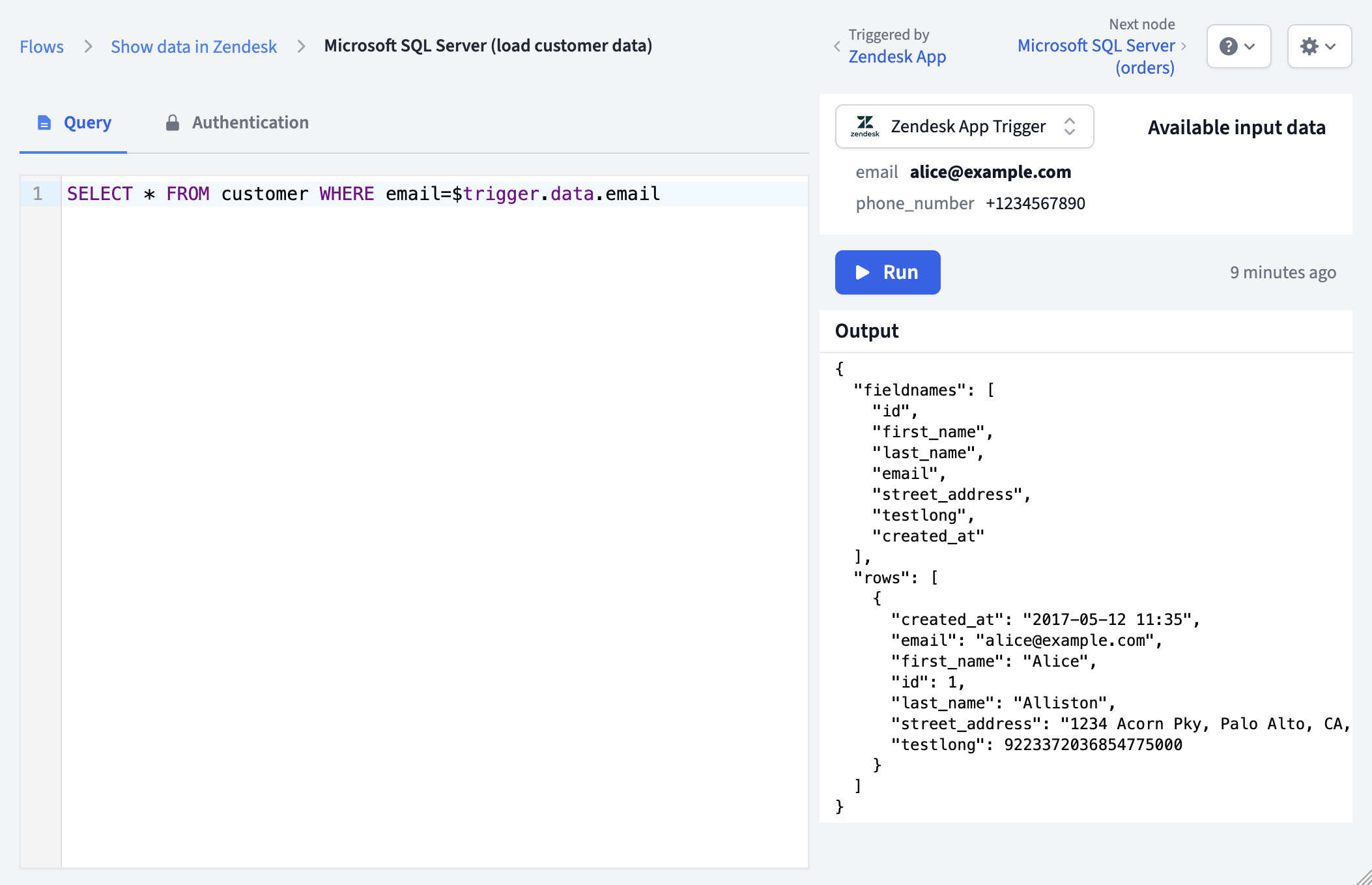Click the document icon on Query tab

click(44, 123)
